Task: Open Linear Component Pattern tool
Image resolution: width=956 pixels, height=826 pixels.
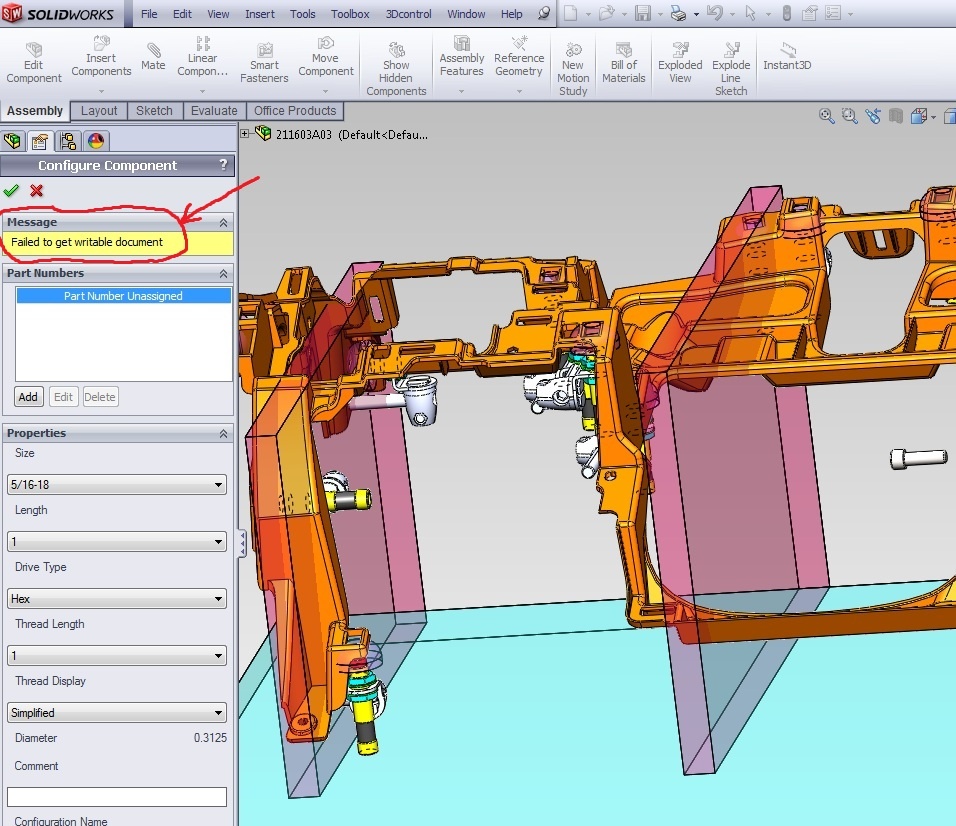Action: [202, 57]
